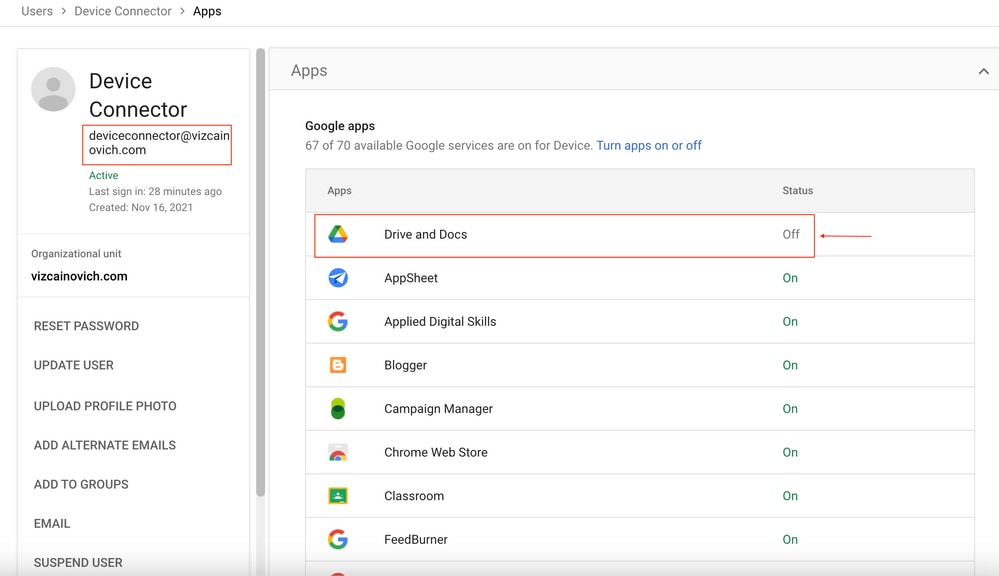Click the Organizational unit label
This screenshot has width=999, height=576.
76,254
